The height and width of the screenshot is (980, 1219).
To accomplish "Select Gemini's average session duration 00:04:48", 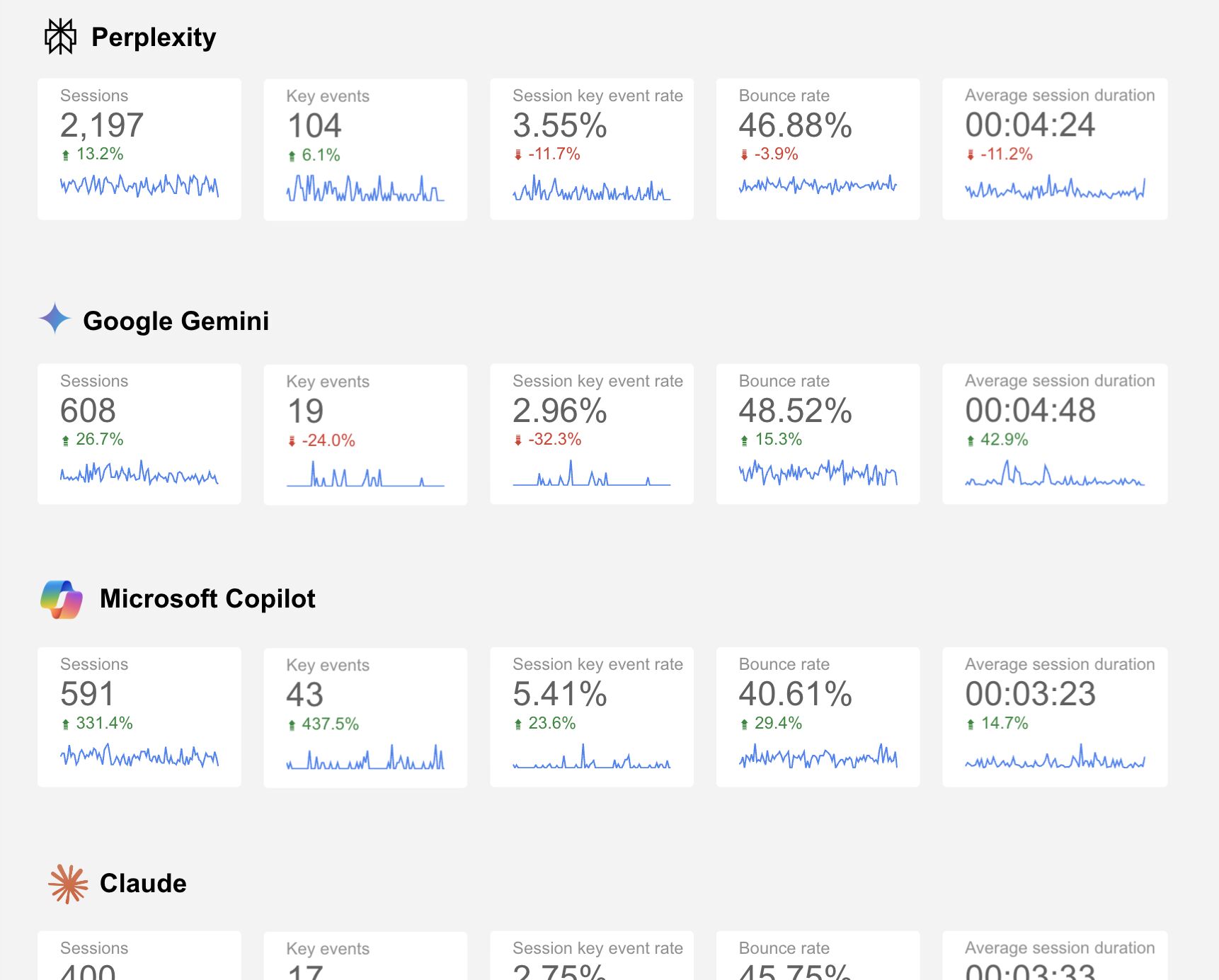I will 1030,411.
